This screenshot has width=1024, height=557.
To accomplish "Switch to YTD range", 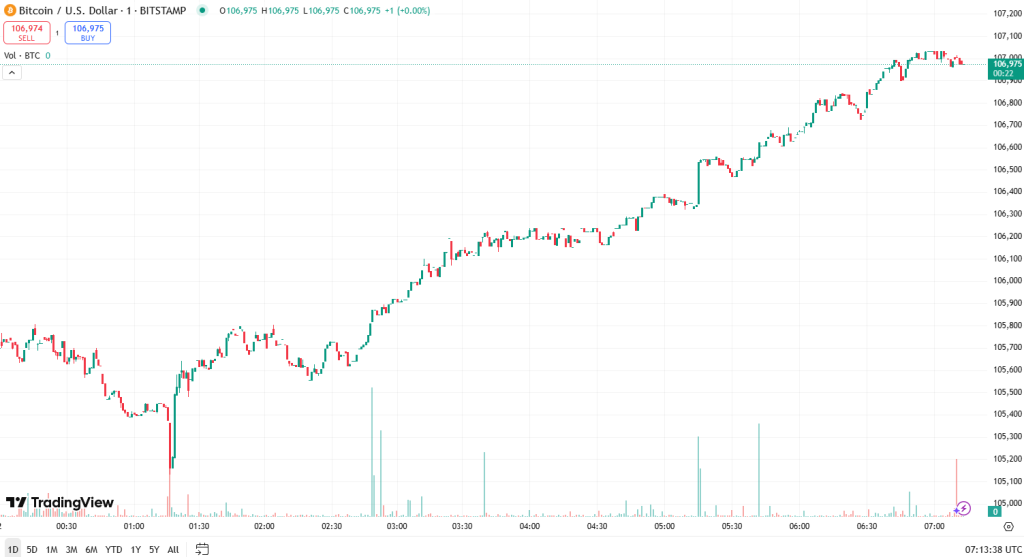I will [113, 549].
